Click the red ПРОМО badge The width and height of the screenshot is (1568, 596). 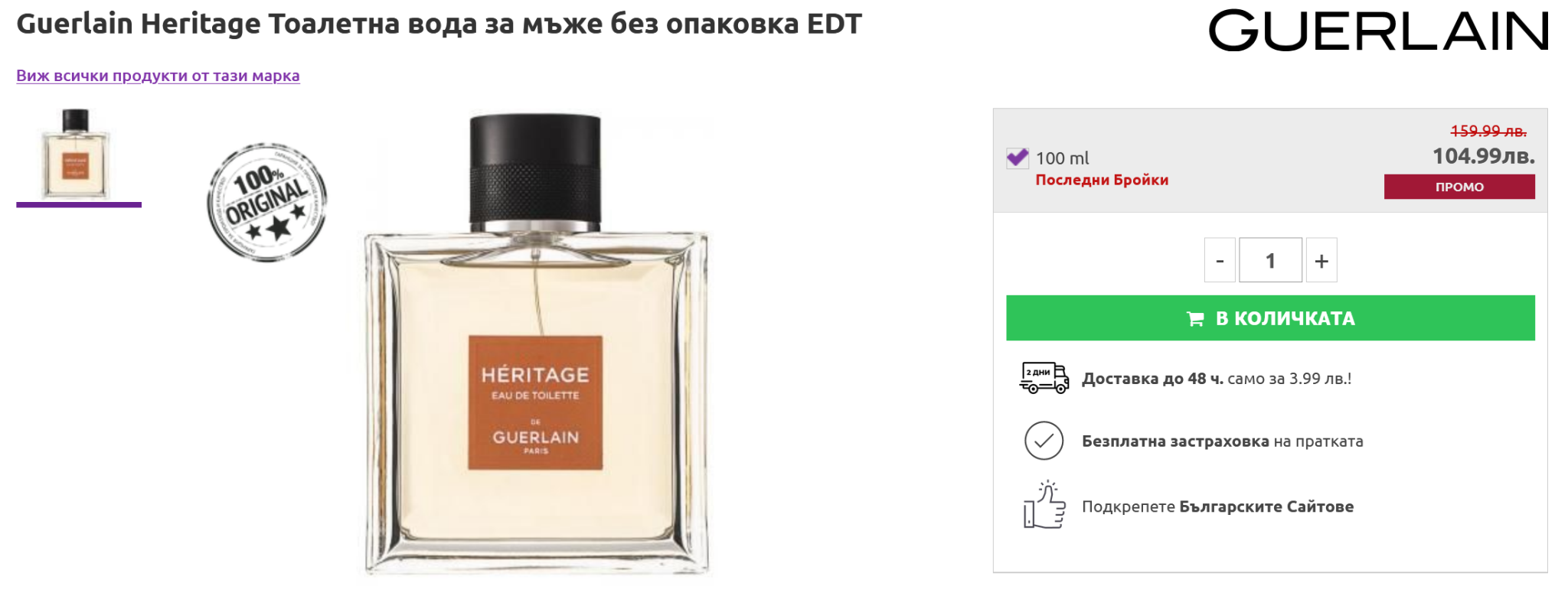[1459, 187]
